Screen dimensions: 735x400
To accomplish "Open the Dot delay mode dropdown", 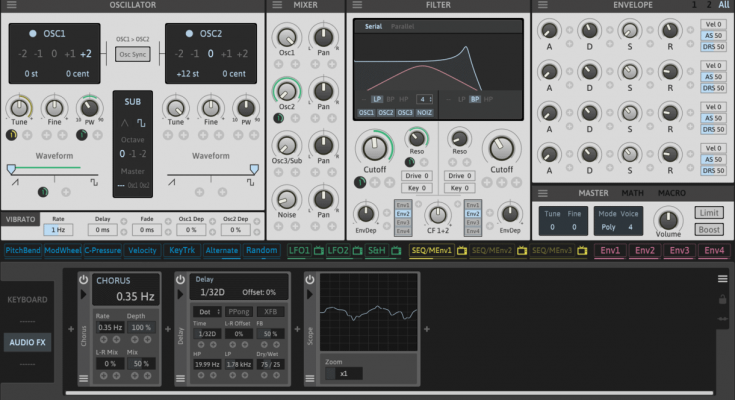I will click(x=207, y=311).
